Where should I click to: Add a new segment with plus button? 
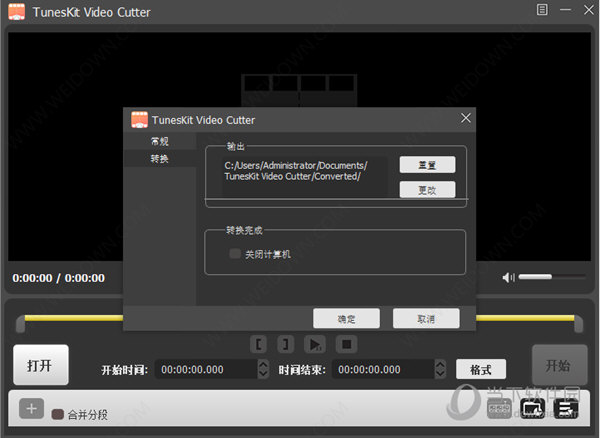click(31, 409)
